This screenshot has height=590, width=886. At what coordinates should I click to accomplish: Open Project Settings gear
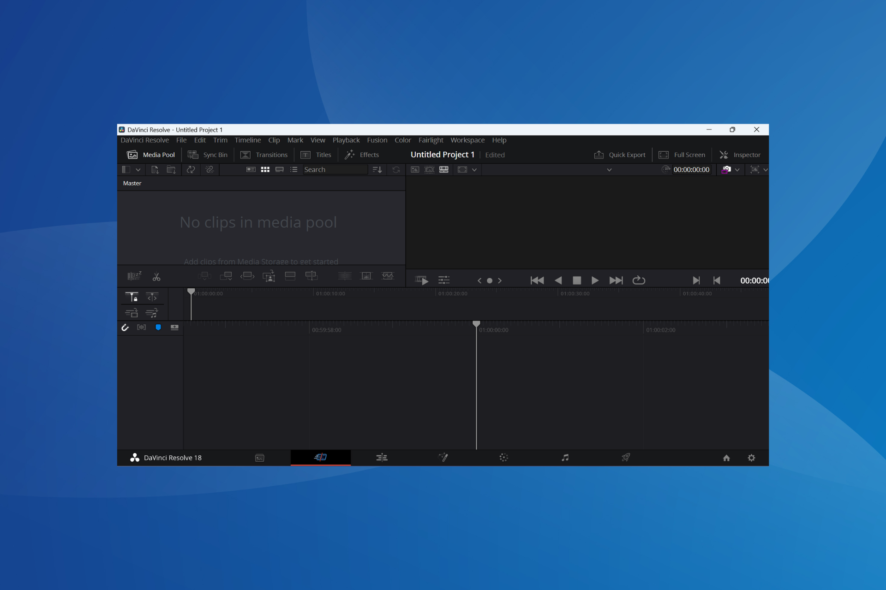tap(750, 457)
